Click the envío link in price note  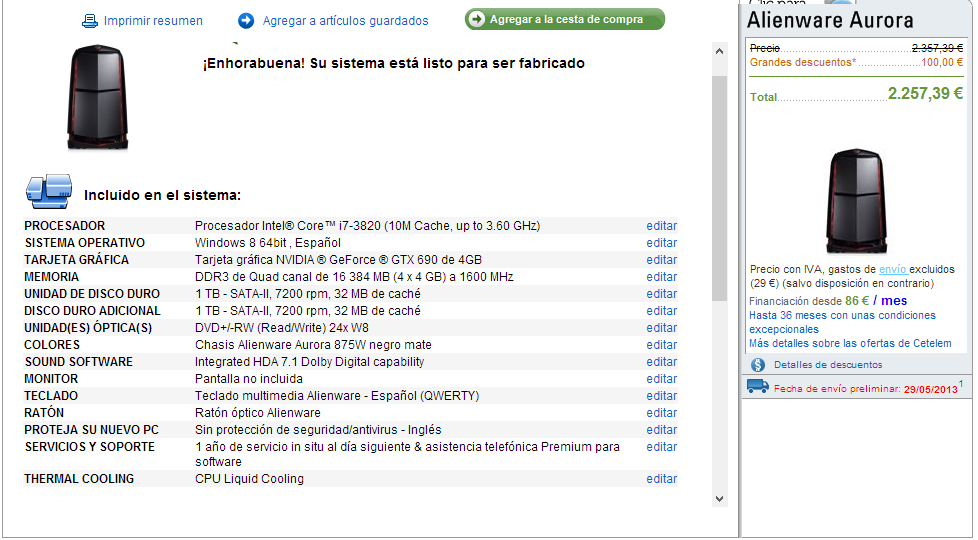pos(893,269)
